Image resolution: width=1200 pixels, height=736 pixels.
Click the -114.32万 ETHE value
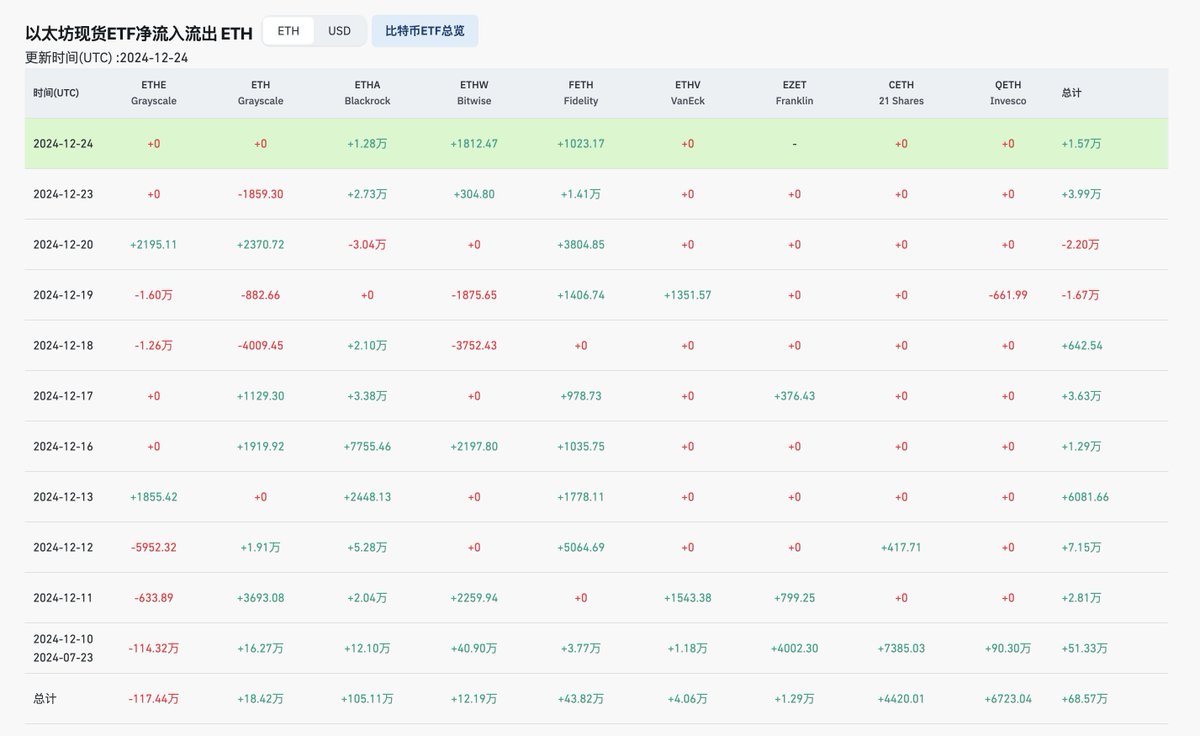pos(154,648)
